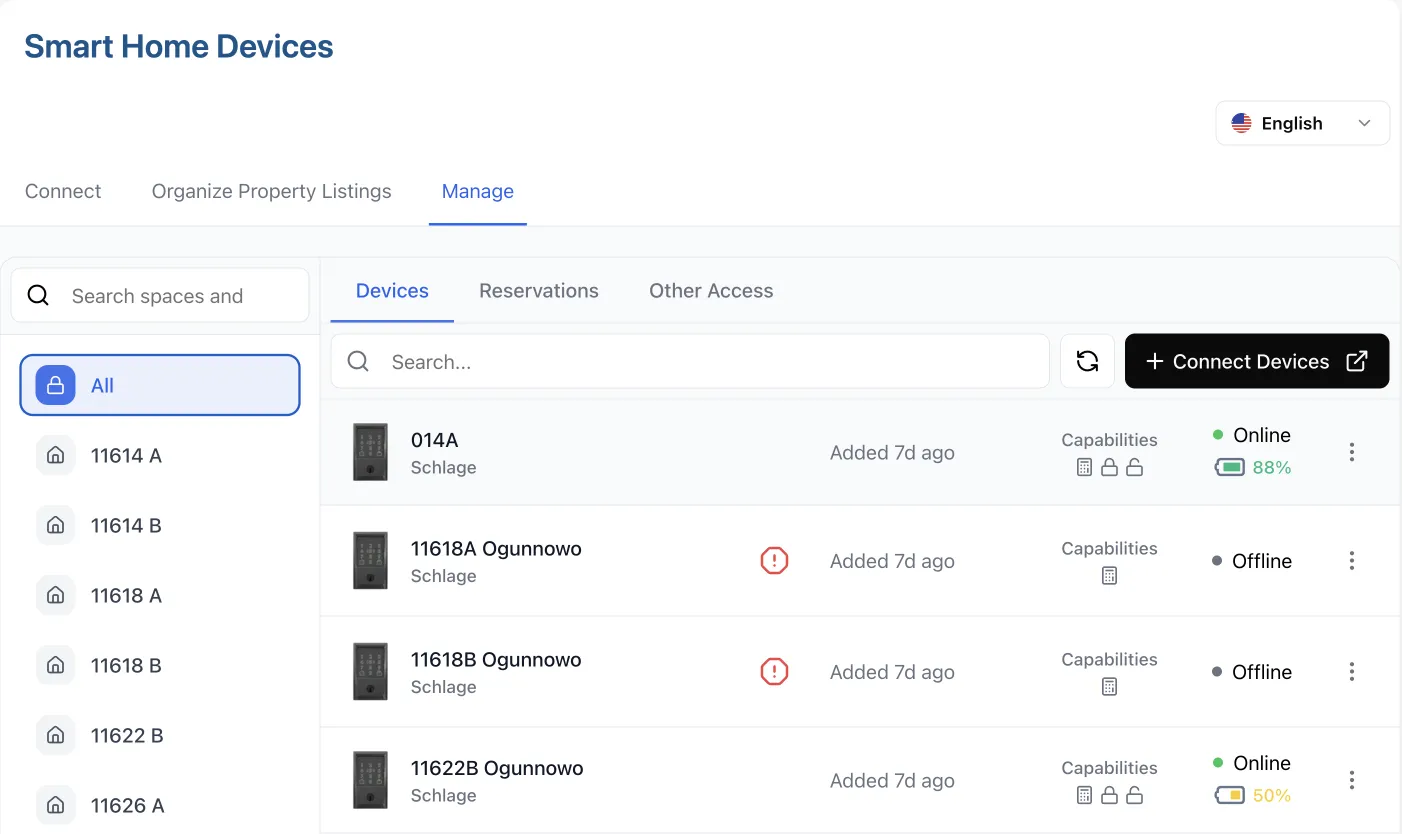Click the keypad capability icon for 11618A Ogunnowo
The image size is (1402, 834).
coord(1109,576)
